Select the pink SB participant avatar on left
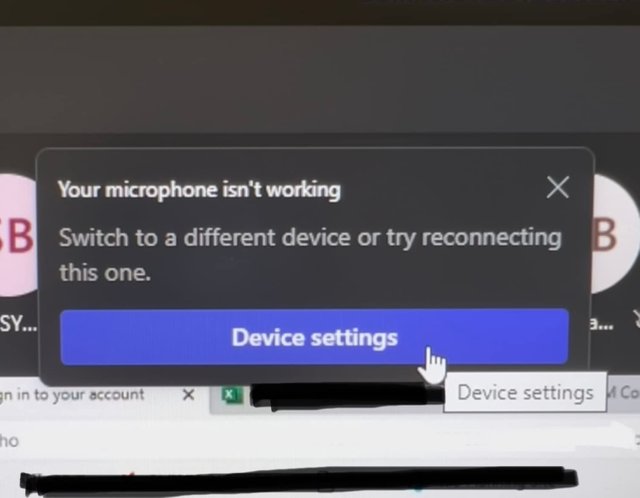This screenshot has height=498, width=640. coord(17,235)
